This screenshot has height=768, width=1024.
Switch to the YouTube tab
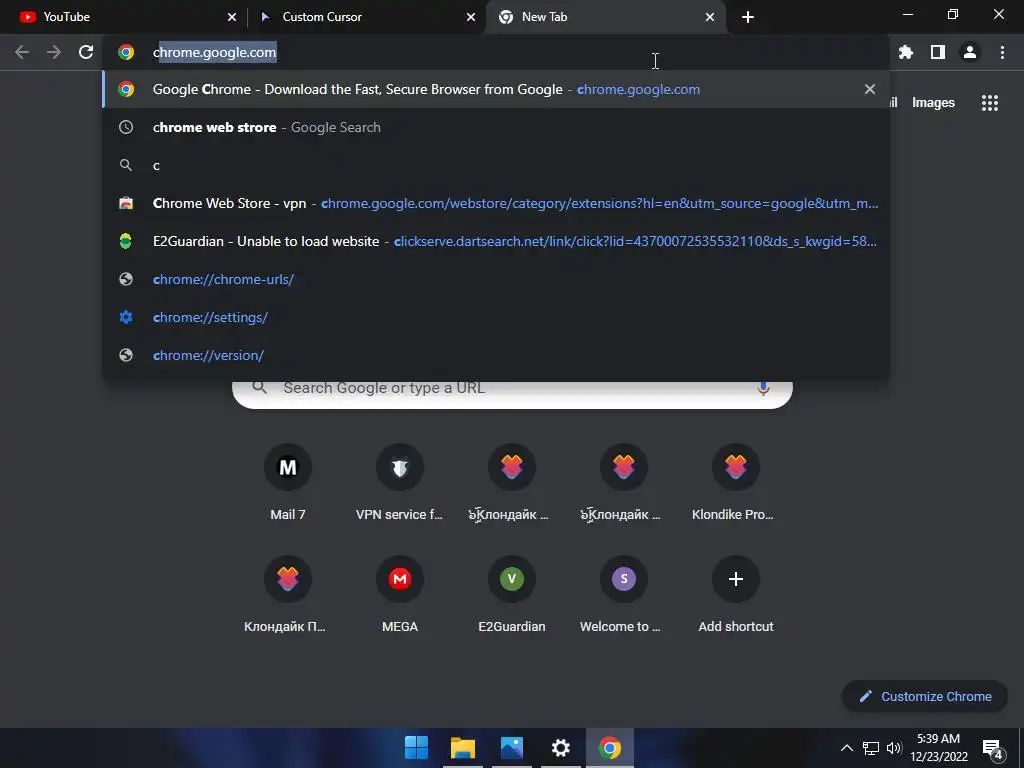124,17
